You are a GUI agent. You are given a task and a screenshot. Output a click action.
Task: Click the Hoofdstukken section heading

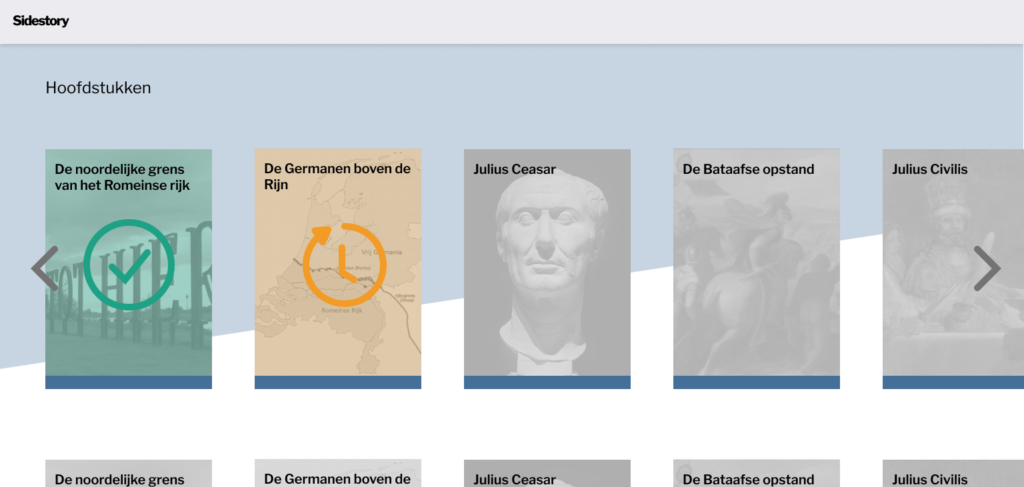98,88
